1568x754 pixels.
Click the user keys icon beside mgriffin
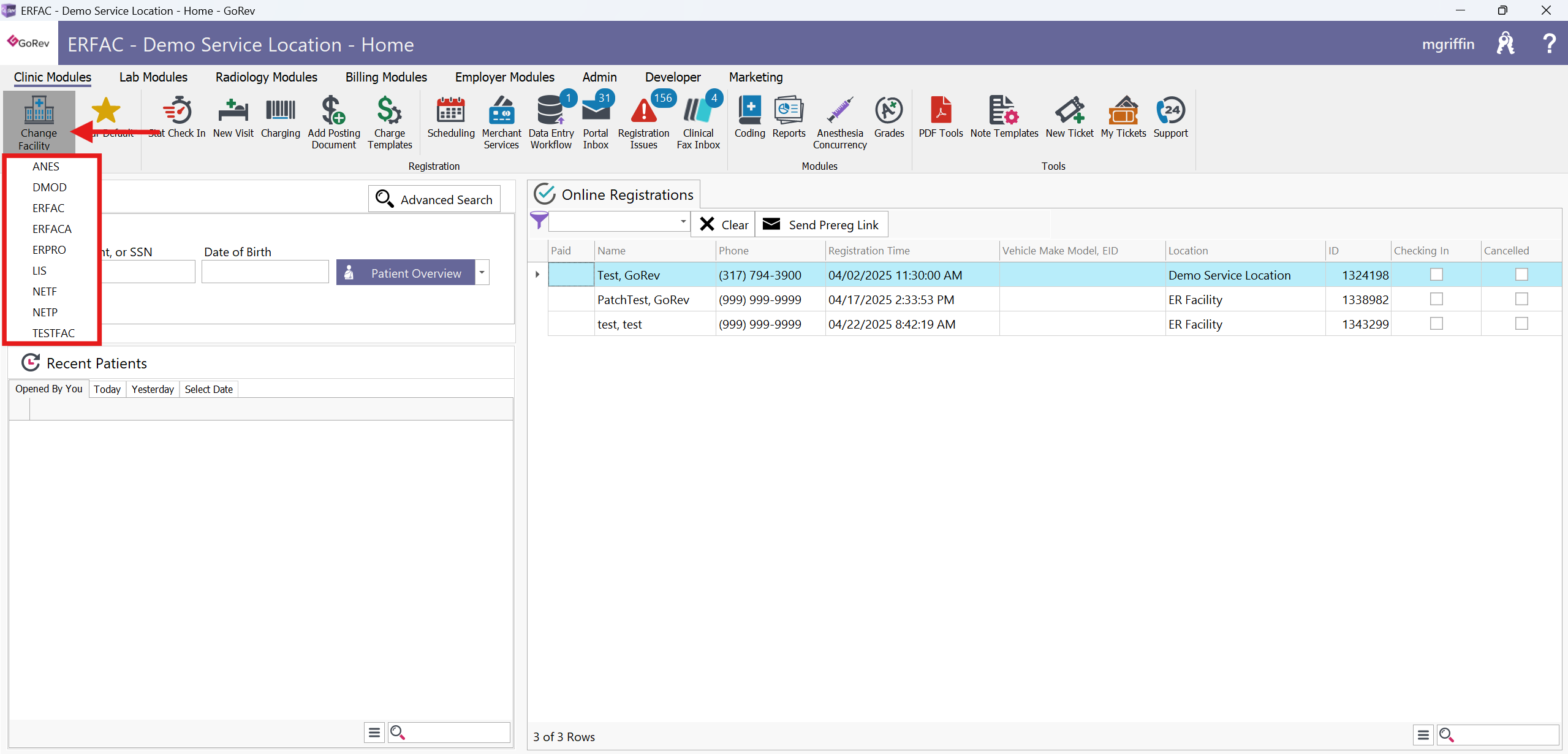(x=1505, y=44)
